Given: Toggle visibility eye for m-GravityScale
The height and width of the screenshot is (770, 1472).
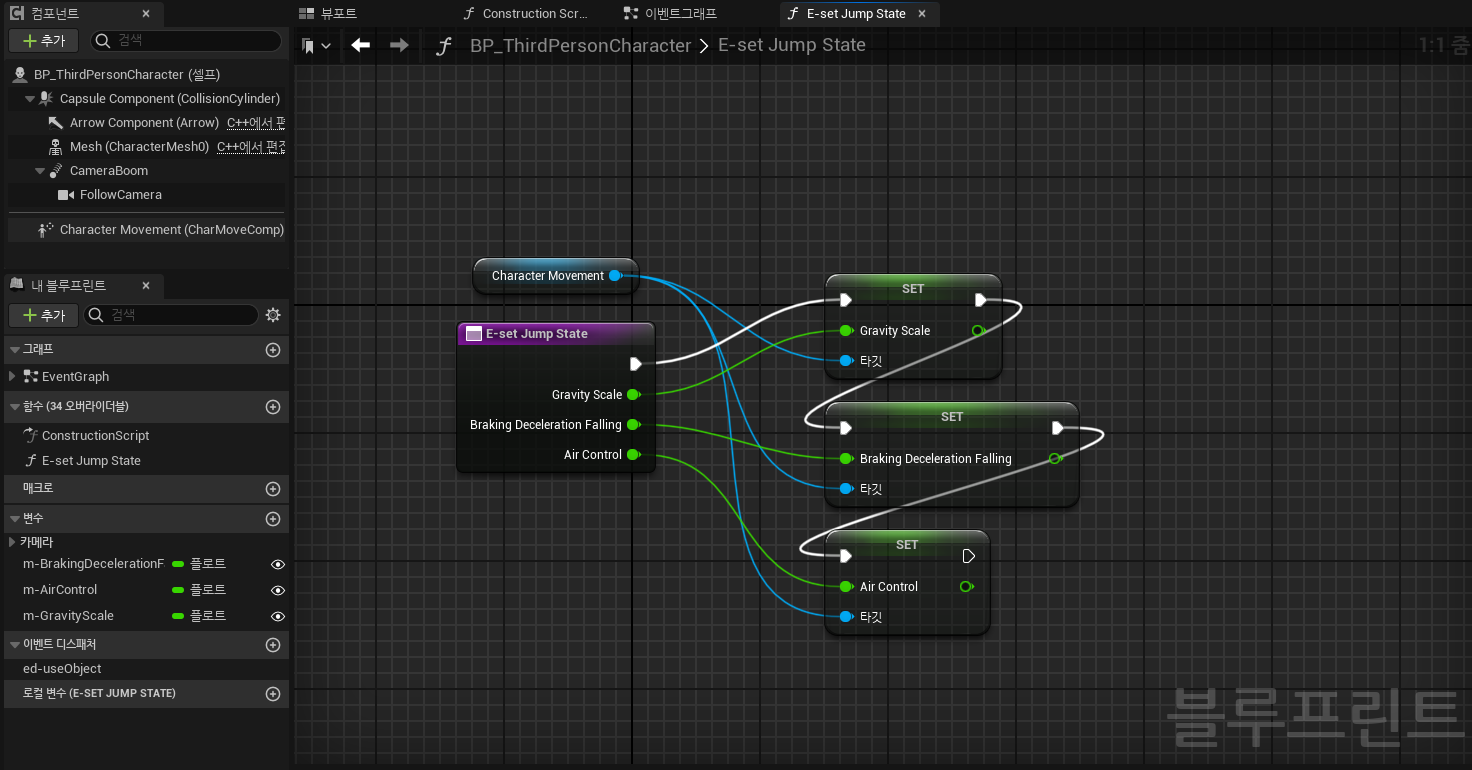Looking at the screenshot, I should pos(278,616).
